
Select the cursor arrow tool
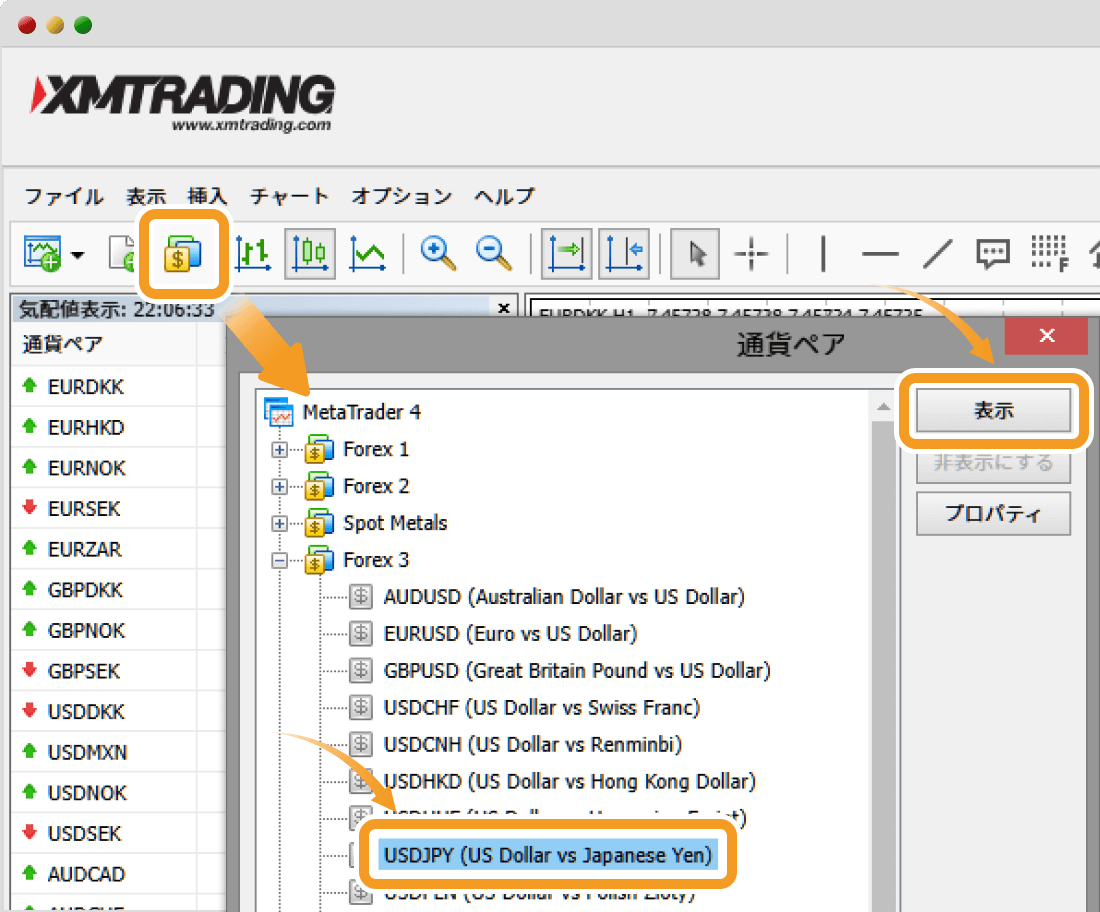(695, 253)
